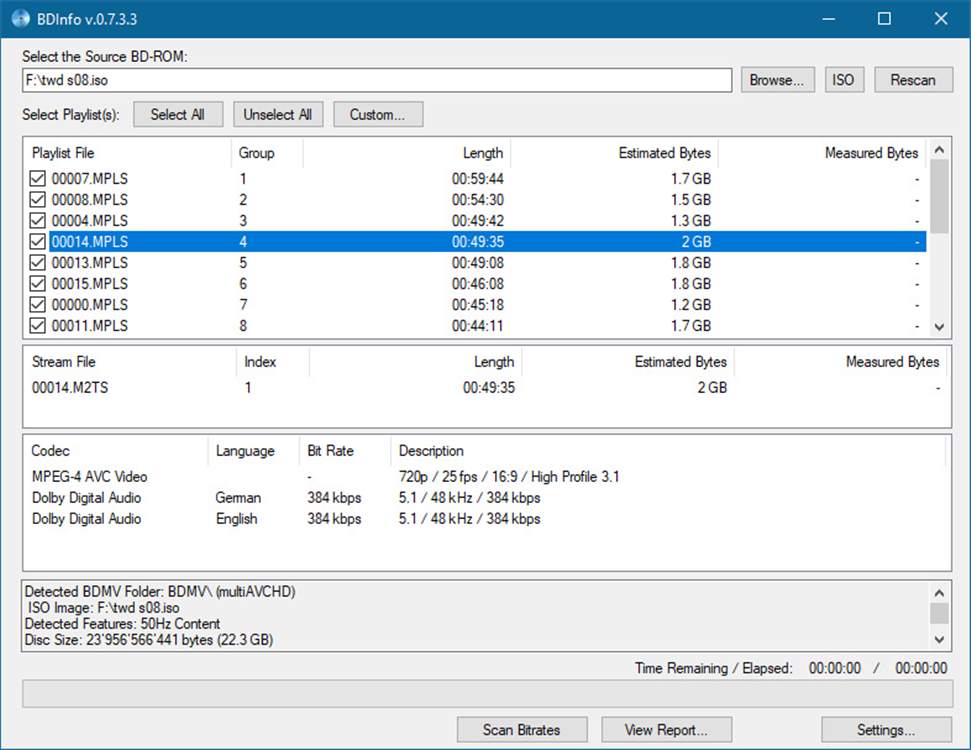
Task: Open View Report...
Action: [666, 730]
